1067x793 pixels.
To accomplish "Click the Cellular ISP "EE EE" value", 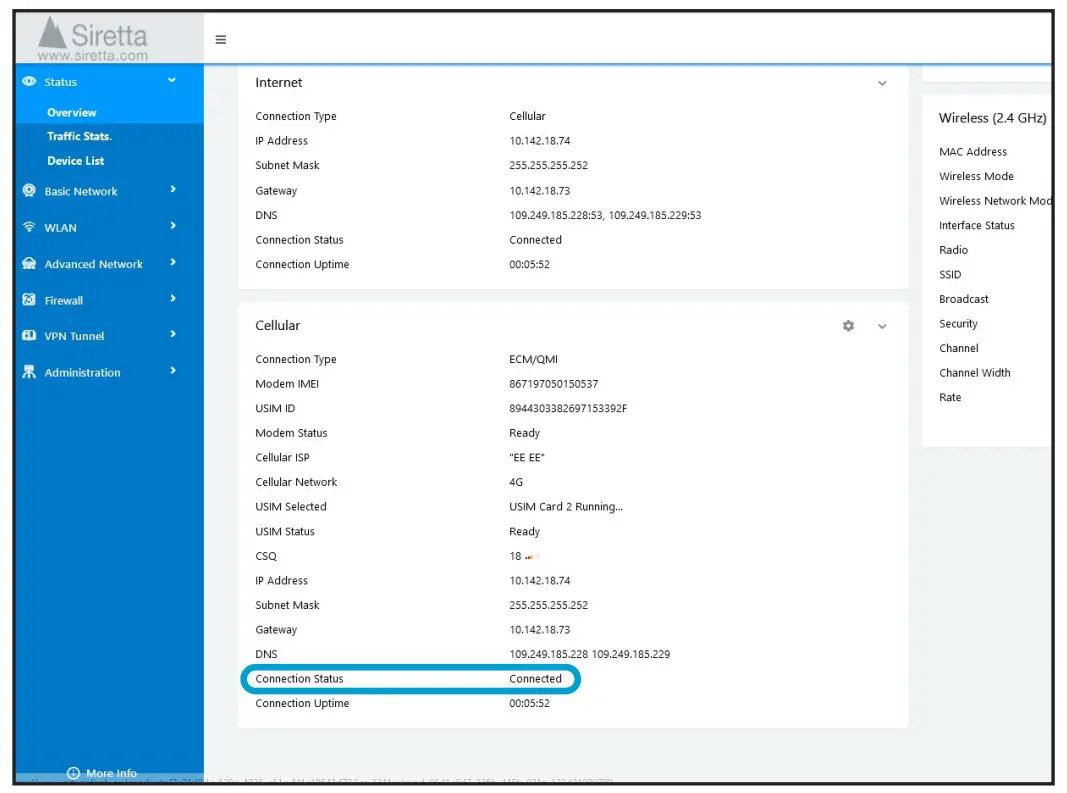I will coord(527,457).
